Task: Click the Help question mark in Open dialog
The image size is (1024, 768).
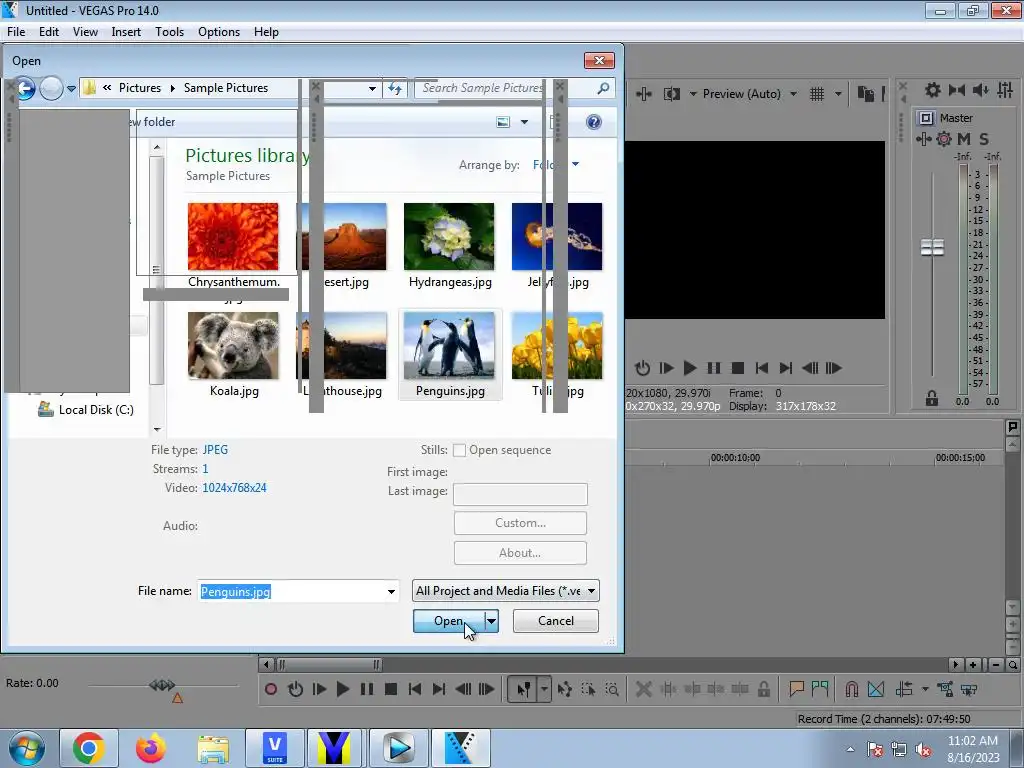Action: (x=594, y=122)
